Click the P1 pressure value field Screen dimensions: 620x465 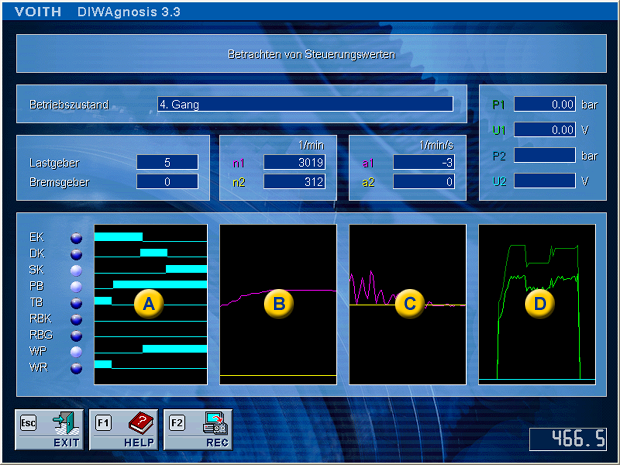545,104
